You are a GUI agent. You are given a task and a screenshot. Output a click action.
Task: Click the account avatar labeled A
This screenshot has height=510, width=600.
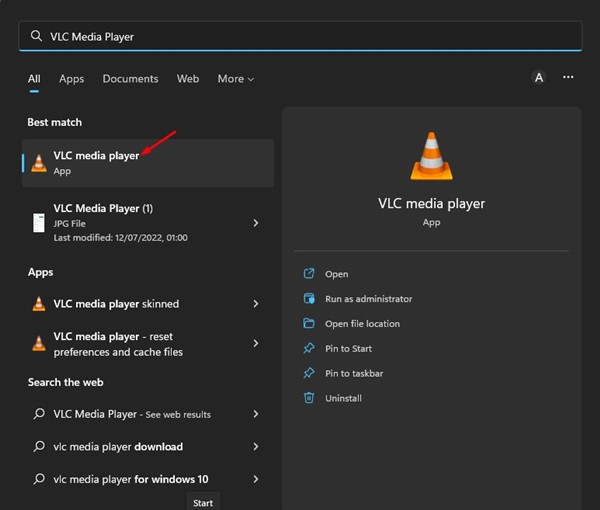click(539, 78)
